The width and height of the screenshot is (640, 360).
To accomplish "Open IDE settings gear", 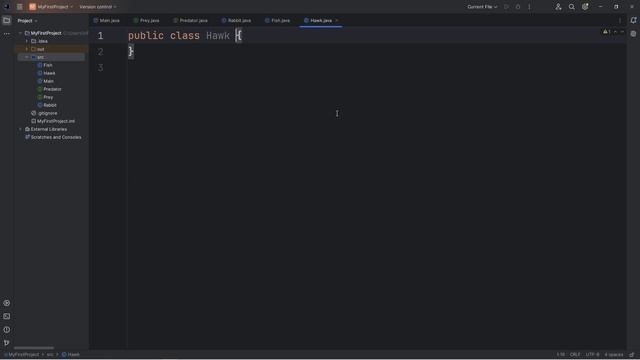I will tap(585, 7).
